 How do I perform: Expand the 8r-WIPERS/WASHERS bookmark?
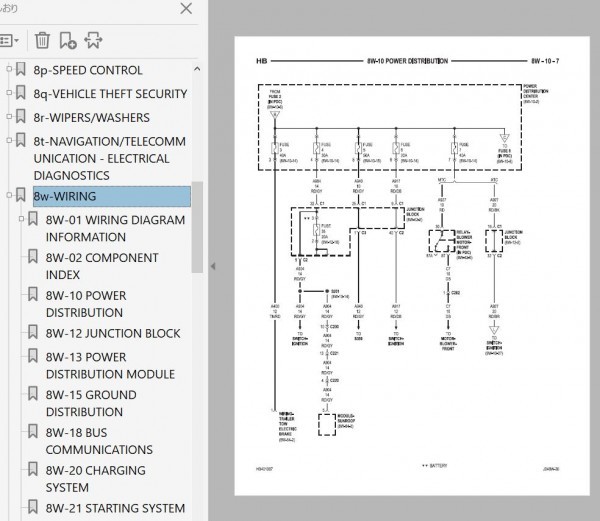[x=9, y=116]
